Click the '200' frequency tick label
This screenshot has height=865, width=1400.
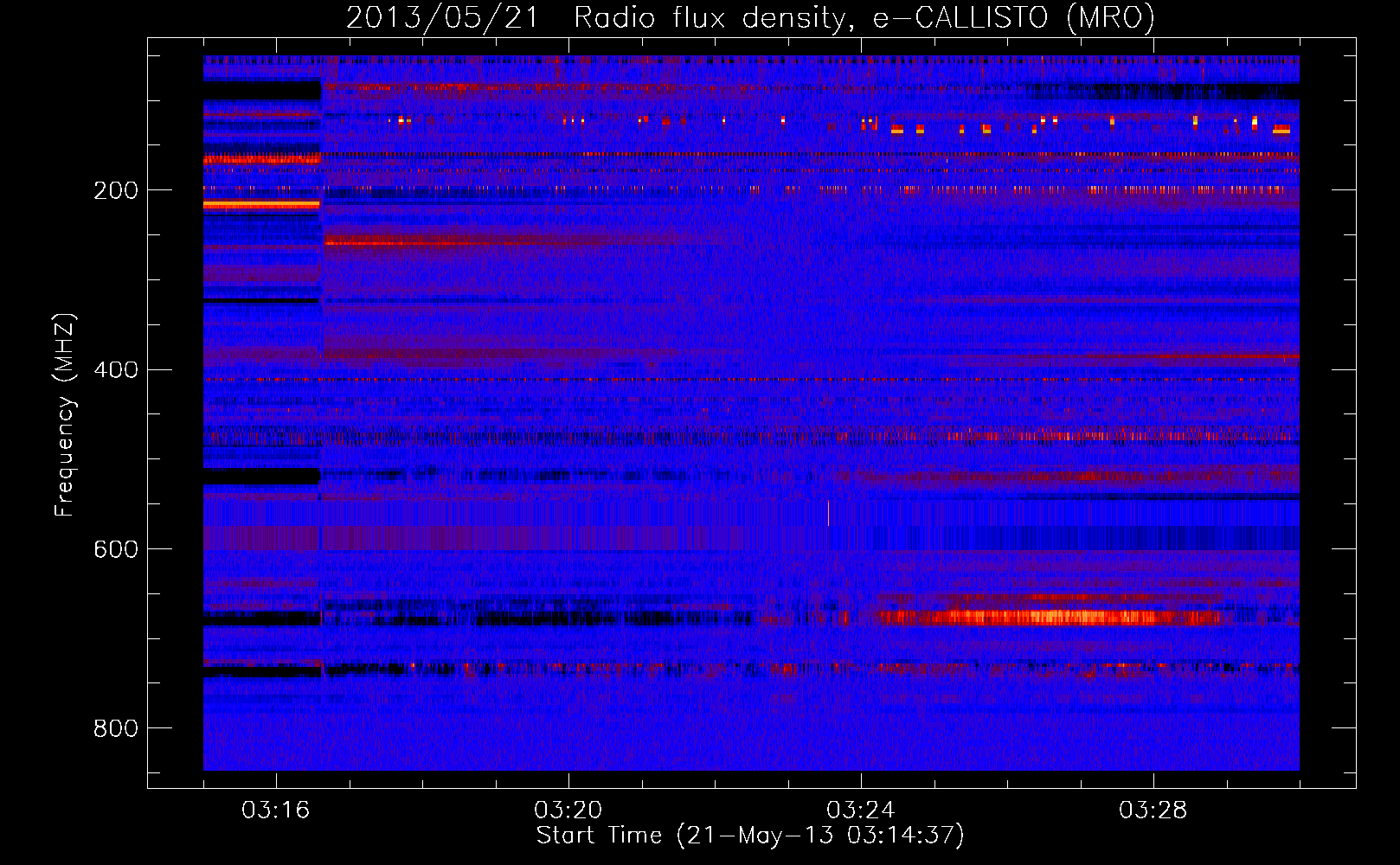coord(116,190)
